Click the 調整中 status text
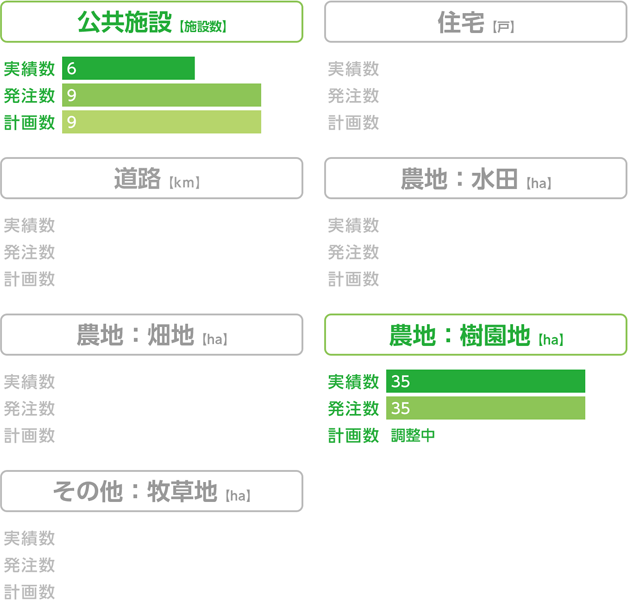Screen dimensions: 628x605 pos(413,435)
